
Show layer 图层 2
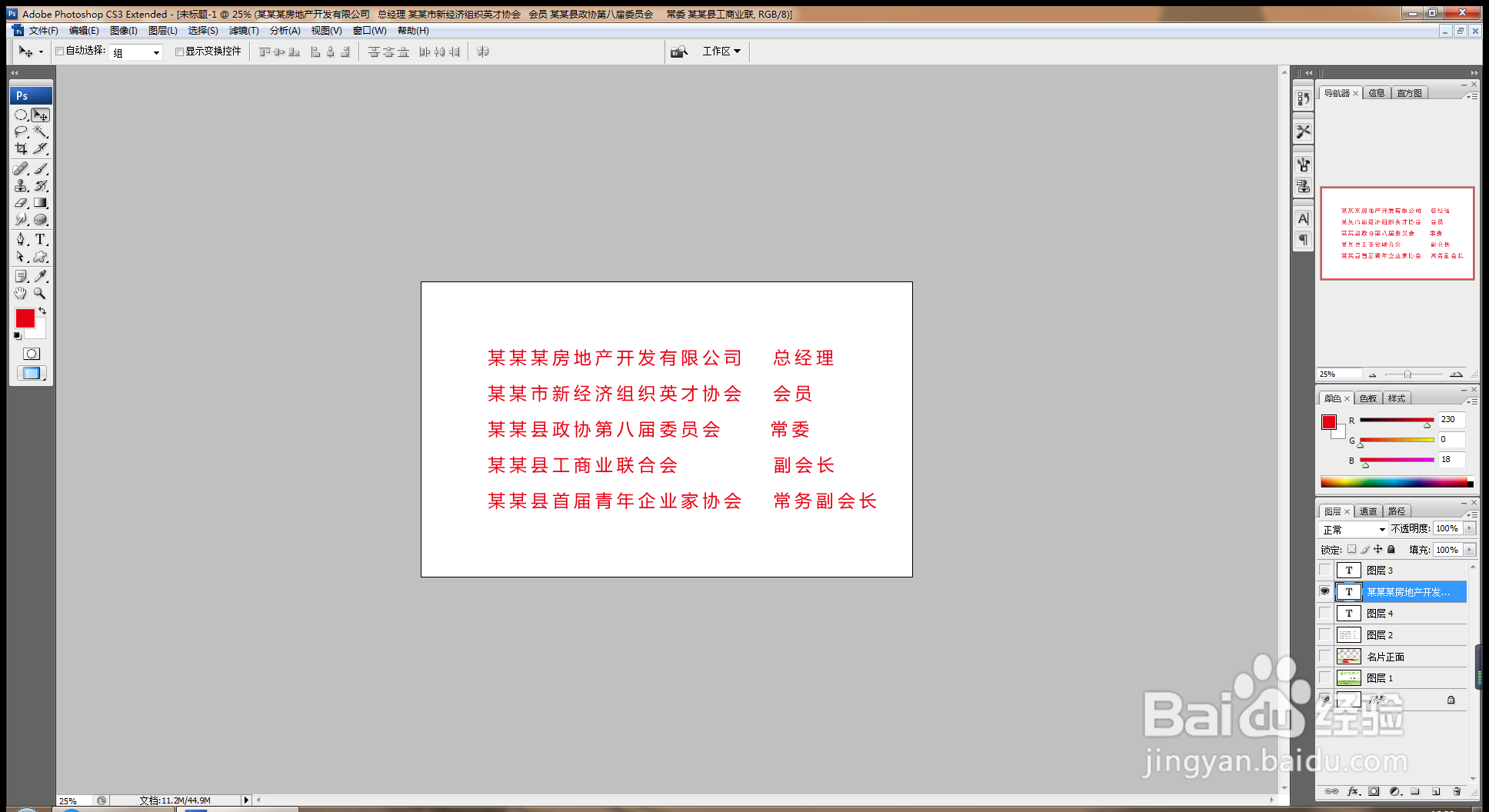tap(1324, 634)
